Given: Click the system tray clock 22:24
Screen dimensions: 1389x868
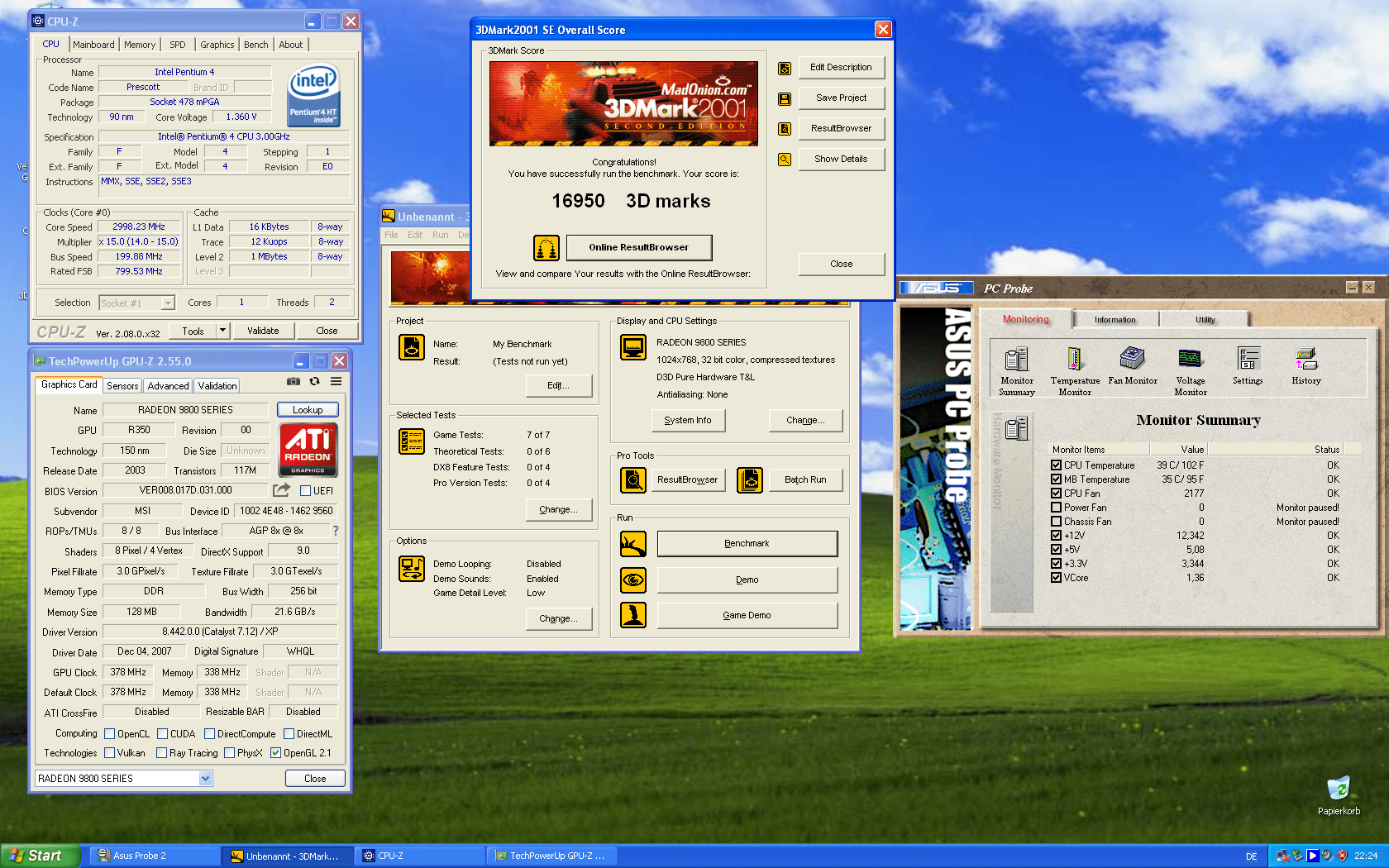Looking at the screenshot, I should (1366, 856).
